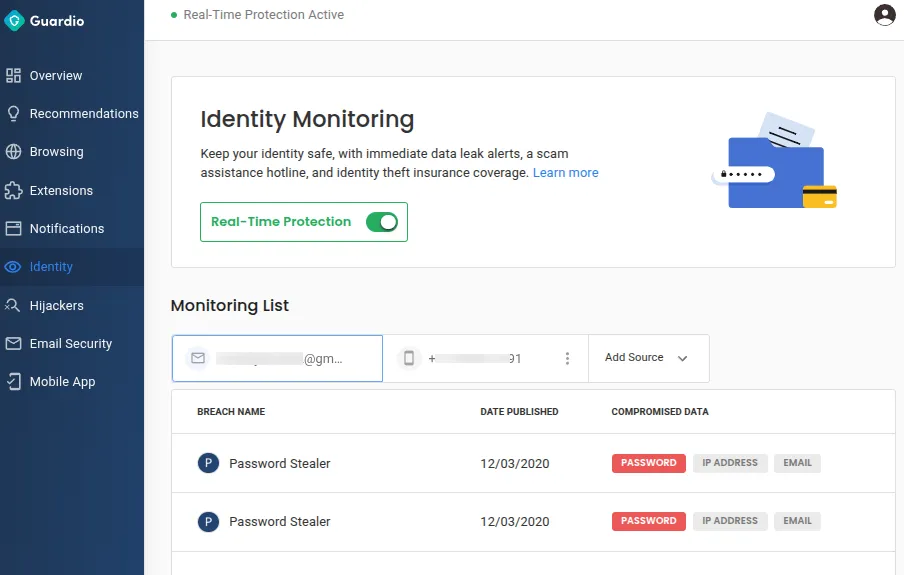The height and width of the screenshot is (575, 904).
Task: Click second Password Stealer P badge
Action: click(x=208, y=521)
